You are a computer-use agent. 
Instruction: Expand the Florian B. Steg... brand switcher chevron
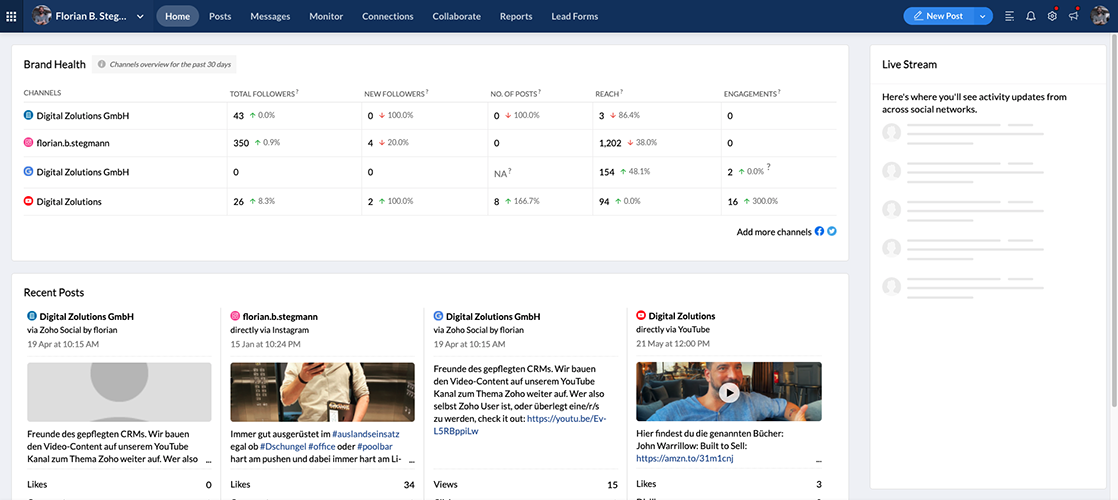(x=140, y=16)
